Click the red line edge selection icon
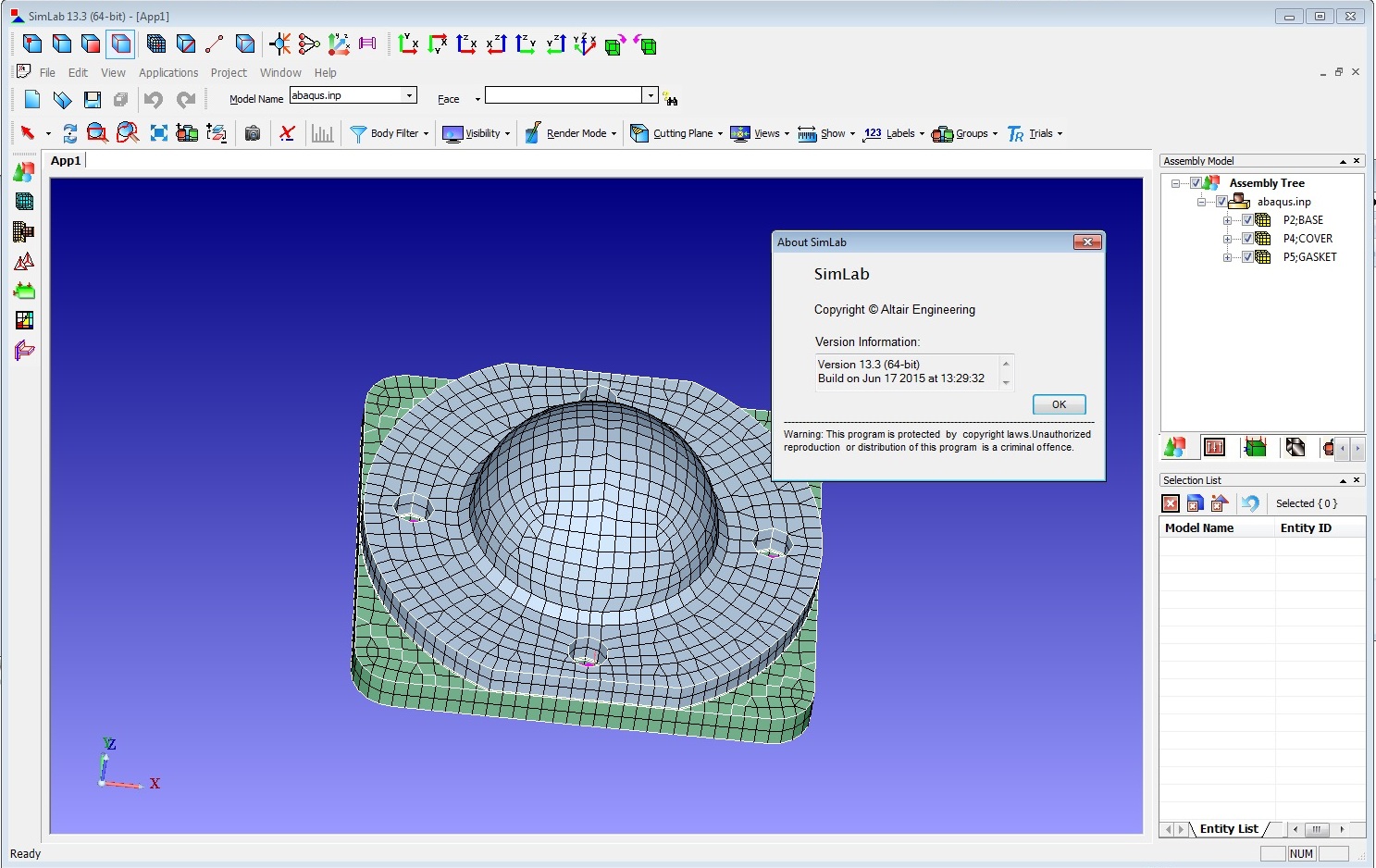Viewport: 1376px width, 868px height. 215,43
